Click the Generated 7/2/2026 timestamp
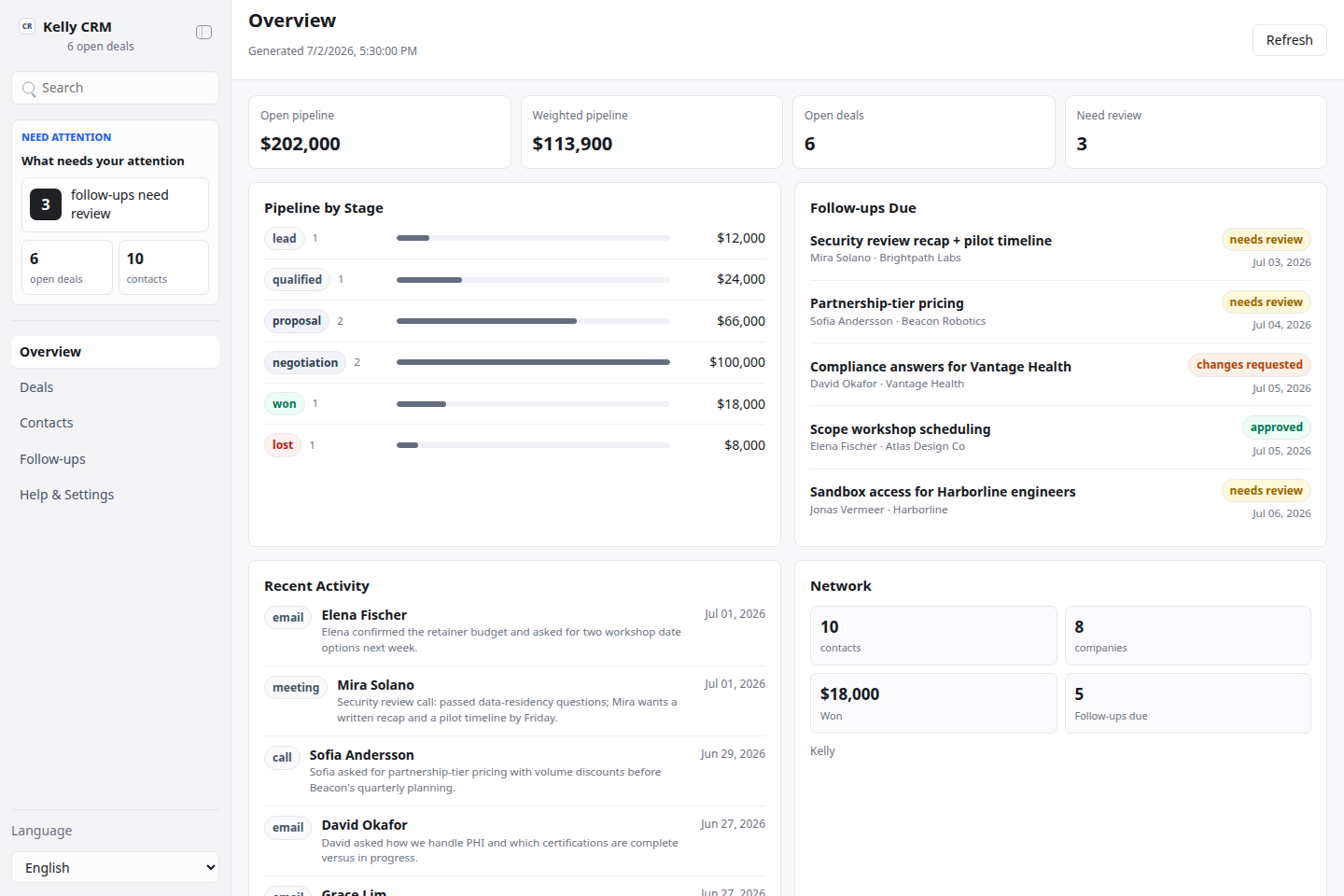Viewport: 1344px width, 896px height. pyautogui.click(x=332, y=51)
